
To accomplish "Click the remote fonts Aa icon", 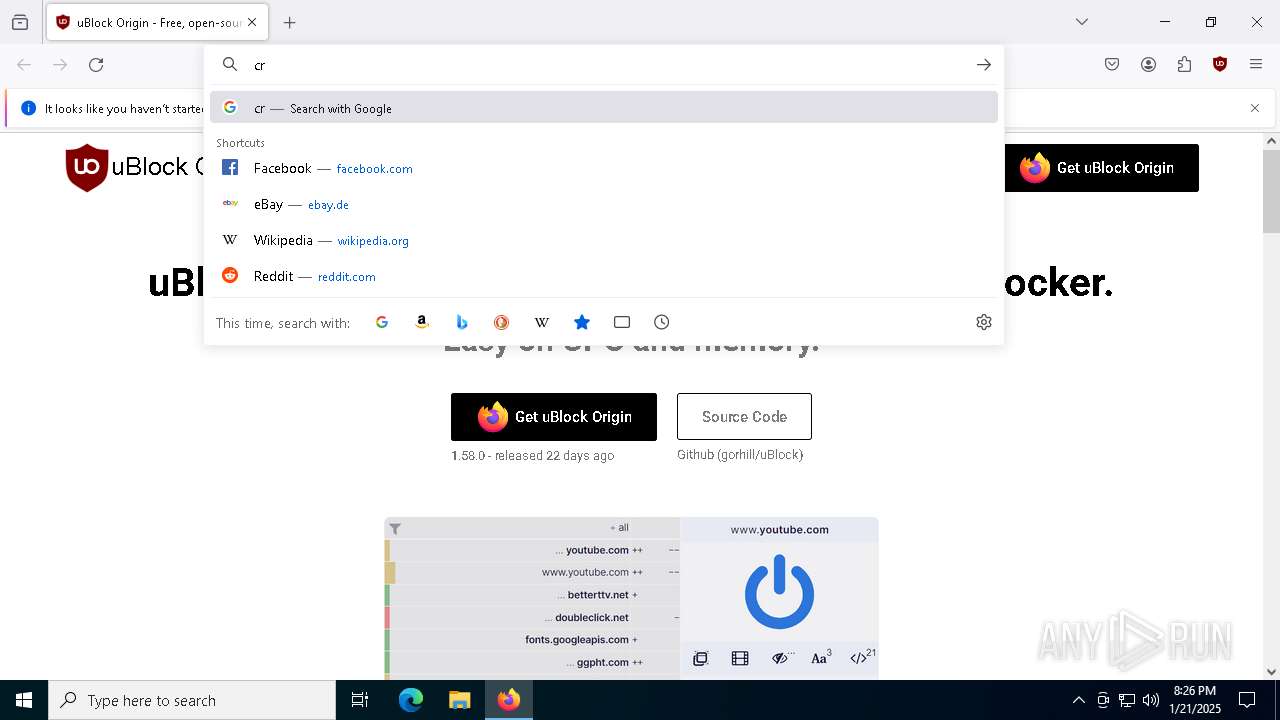I will coord(821,657).
